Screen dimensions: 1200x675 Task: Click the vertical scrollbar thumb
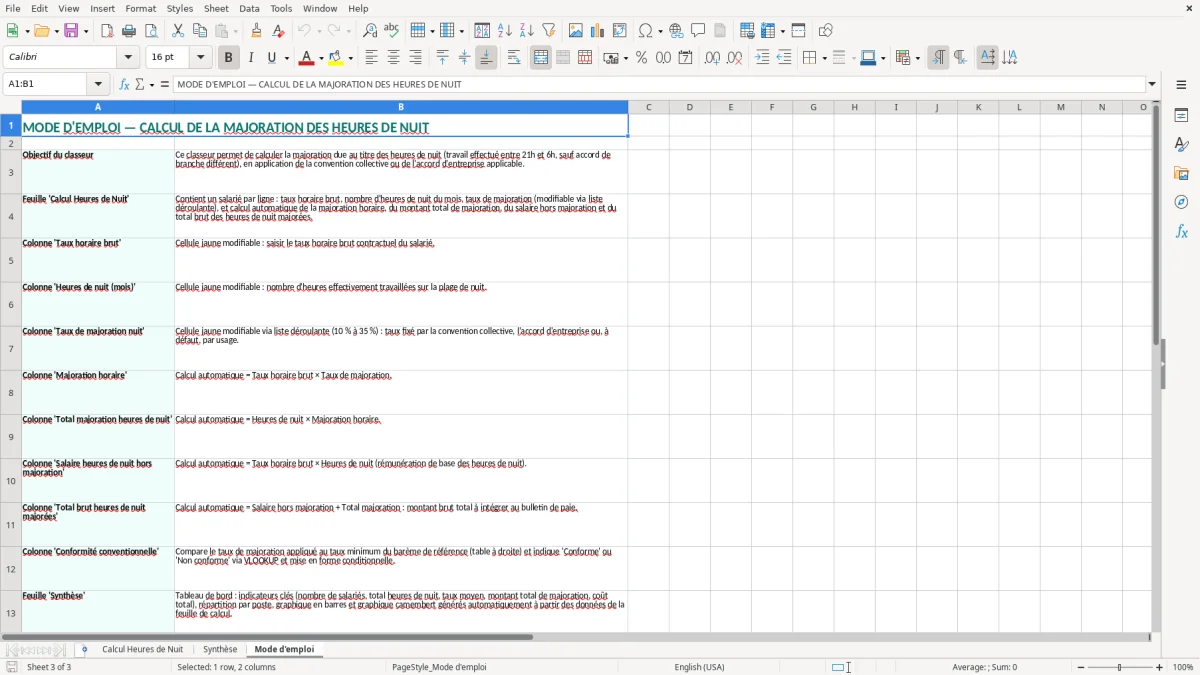[x=1155, y=226]
